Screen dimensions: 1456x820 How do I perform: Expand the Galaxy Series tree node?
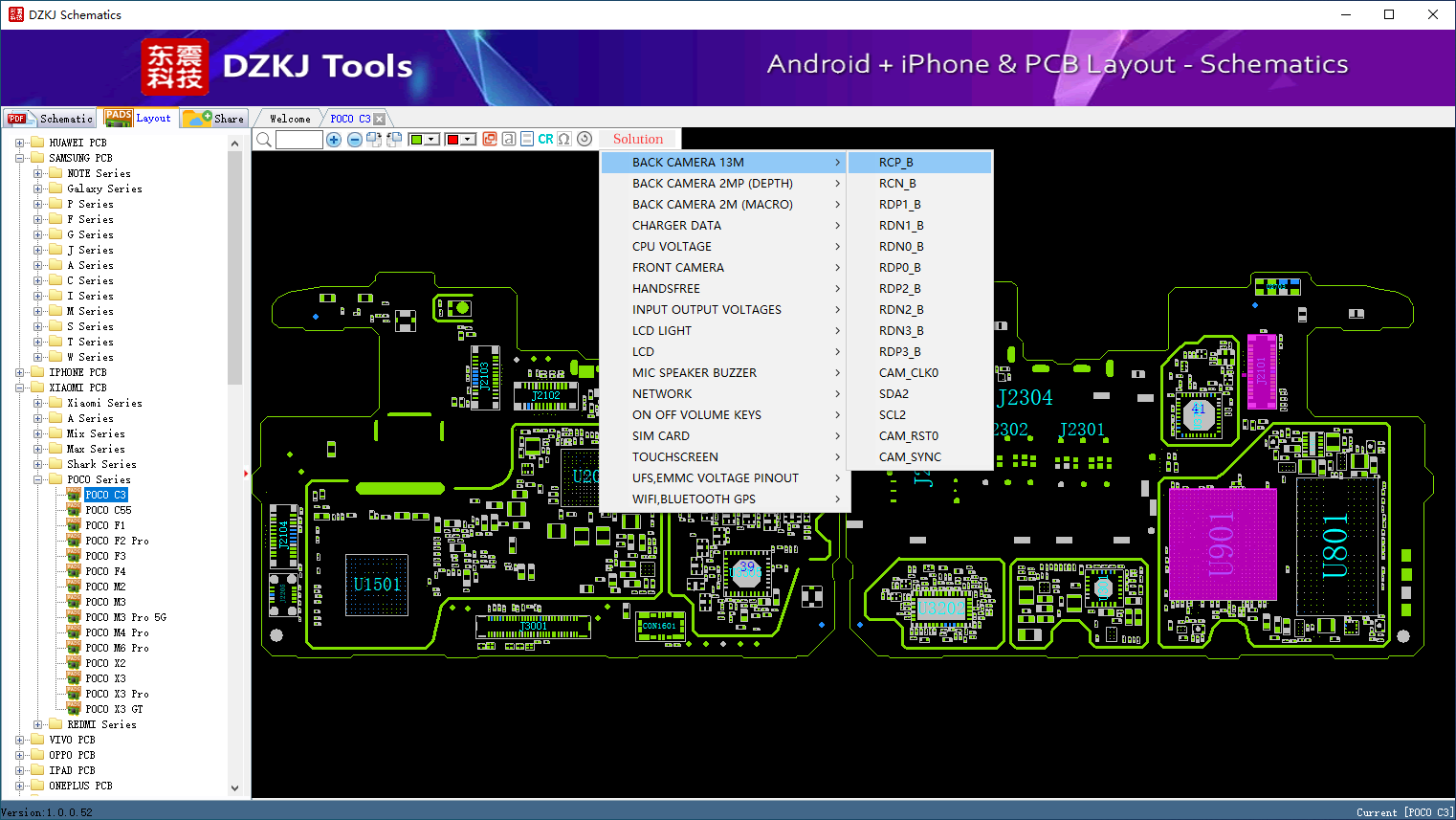[x=37, y=188]
